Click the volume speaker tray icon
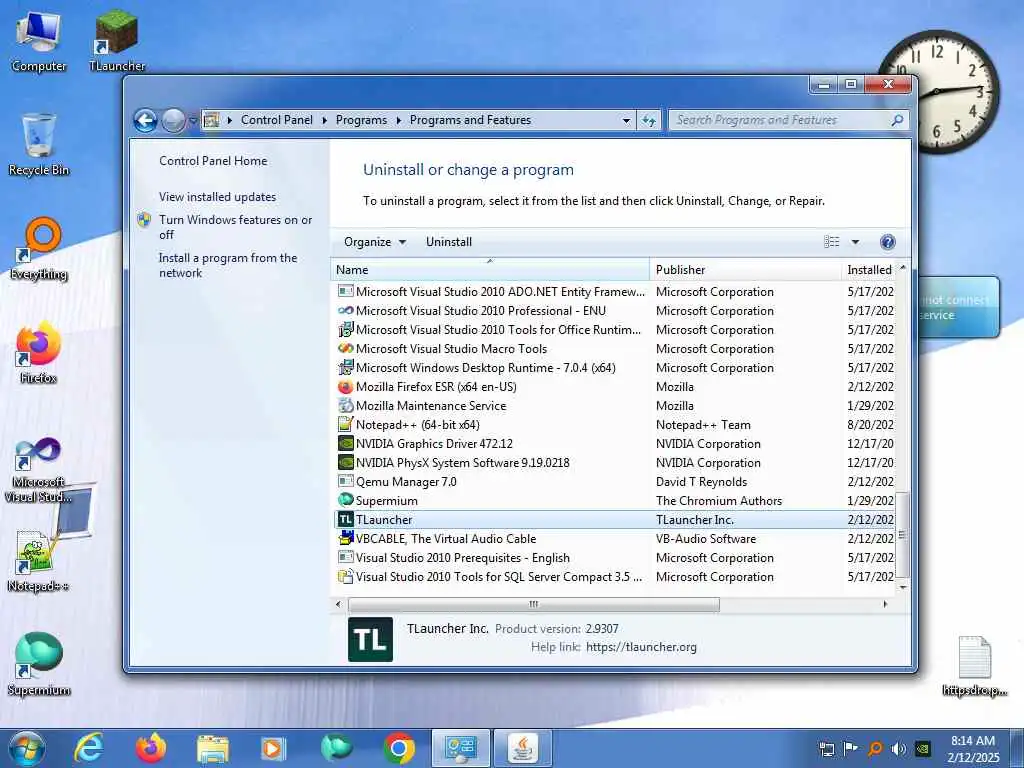Screen dimensions: 1024x768 point(899,749)
